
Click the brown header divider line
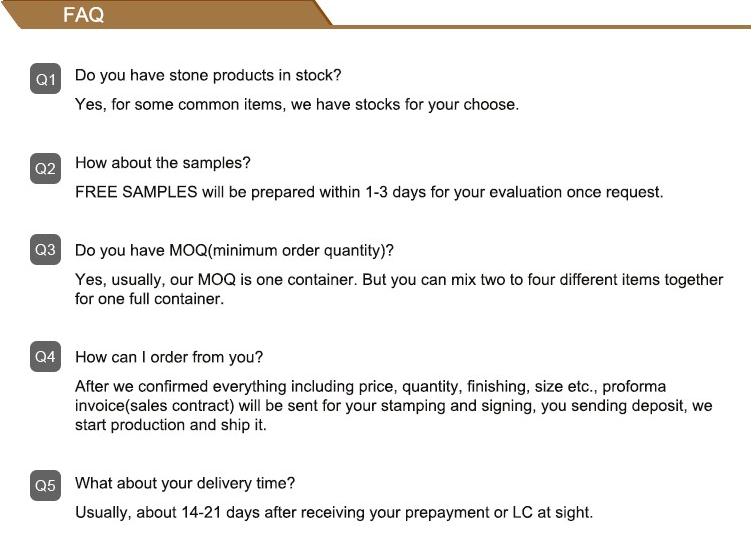point(541,27)
